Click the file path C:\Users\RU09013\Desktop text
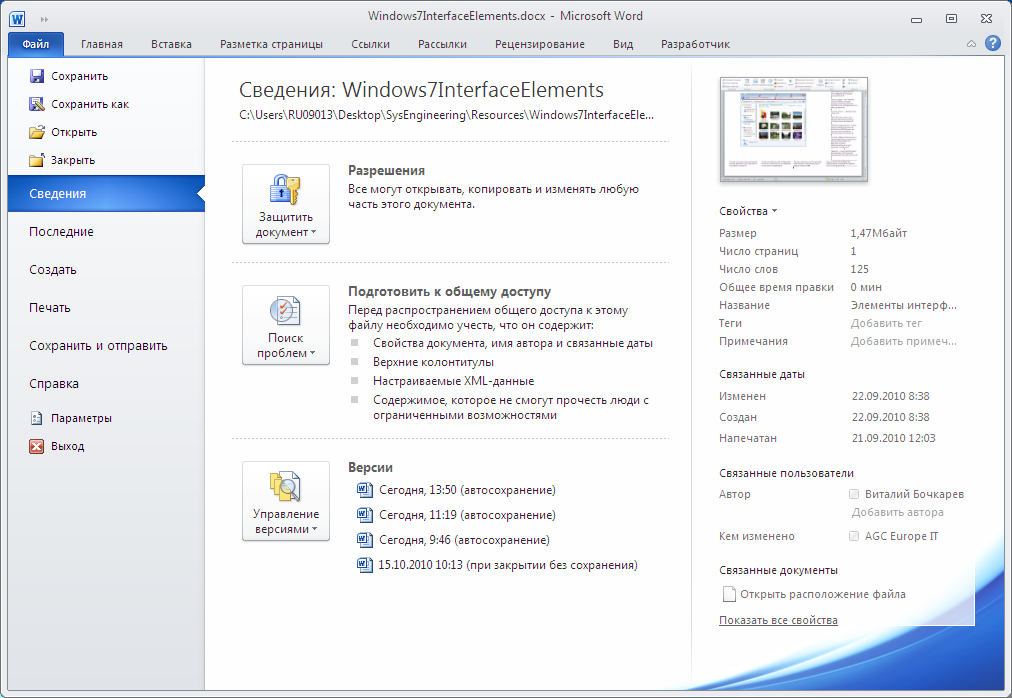 446,115
